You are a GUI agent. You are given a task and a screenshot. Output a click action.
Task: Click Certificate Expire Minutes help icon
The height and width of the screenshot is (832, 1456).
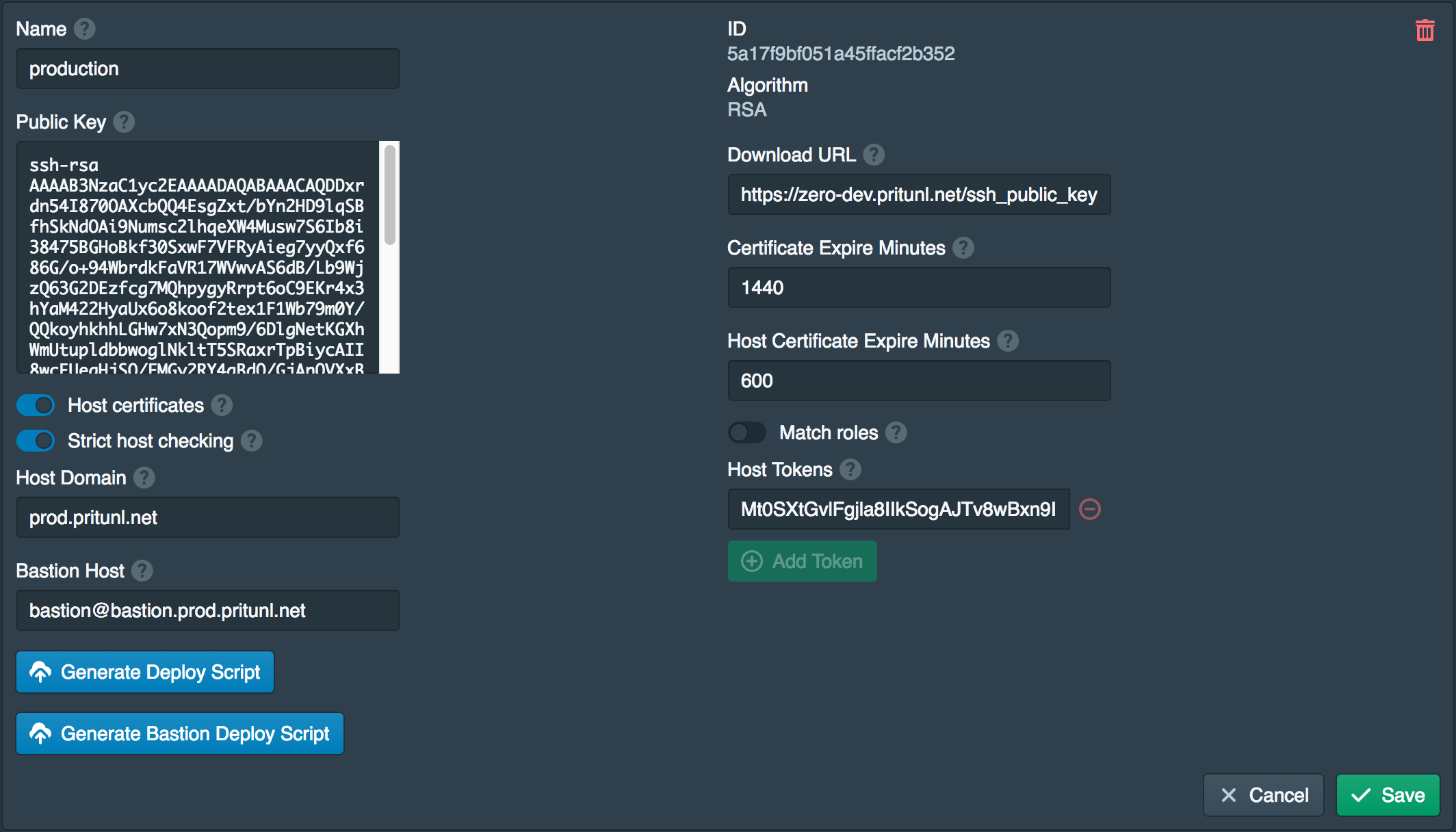[963, 248]
